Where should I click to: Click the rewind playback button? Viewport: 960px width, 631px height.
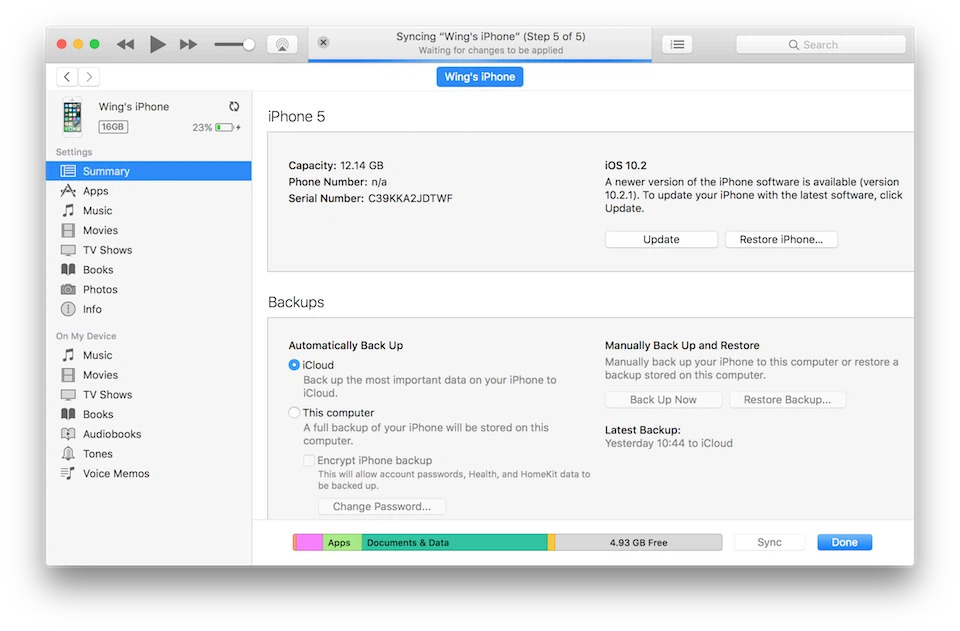pyautogui.click(x=126, y=44)
